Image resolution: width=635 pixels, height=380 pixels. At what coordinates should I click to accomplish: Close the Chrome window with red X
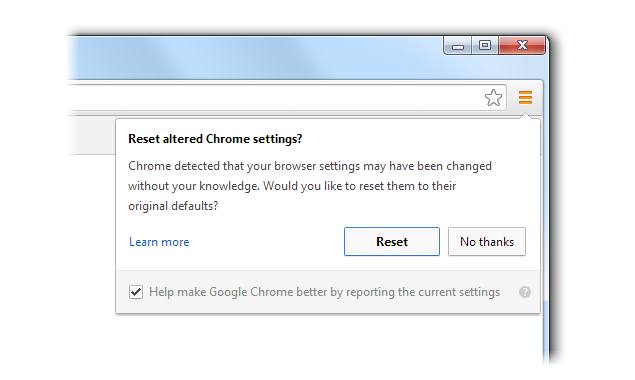coord(522,45)
